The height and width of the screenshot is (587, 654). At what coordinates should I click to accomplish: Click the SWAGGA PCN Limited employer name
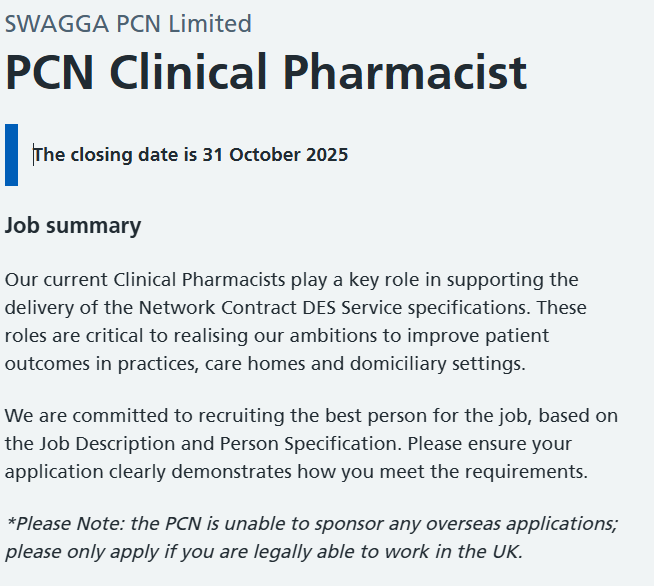(x=128, y=23)
